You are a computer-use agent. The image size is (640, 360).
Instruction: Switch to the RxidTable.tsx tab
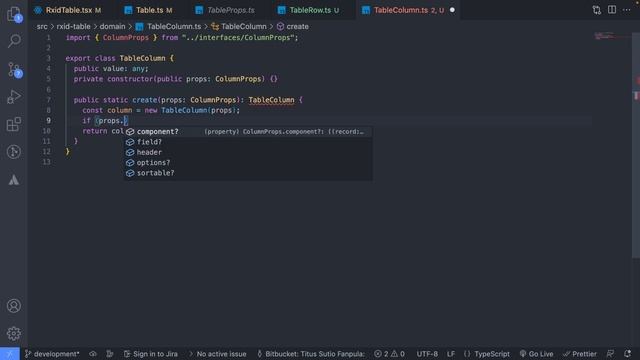click(x=68, y=10)
